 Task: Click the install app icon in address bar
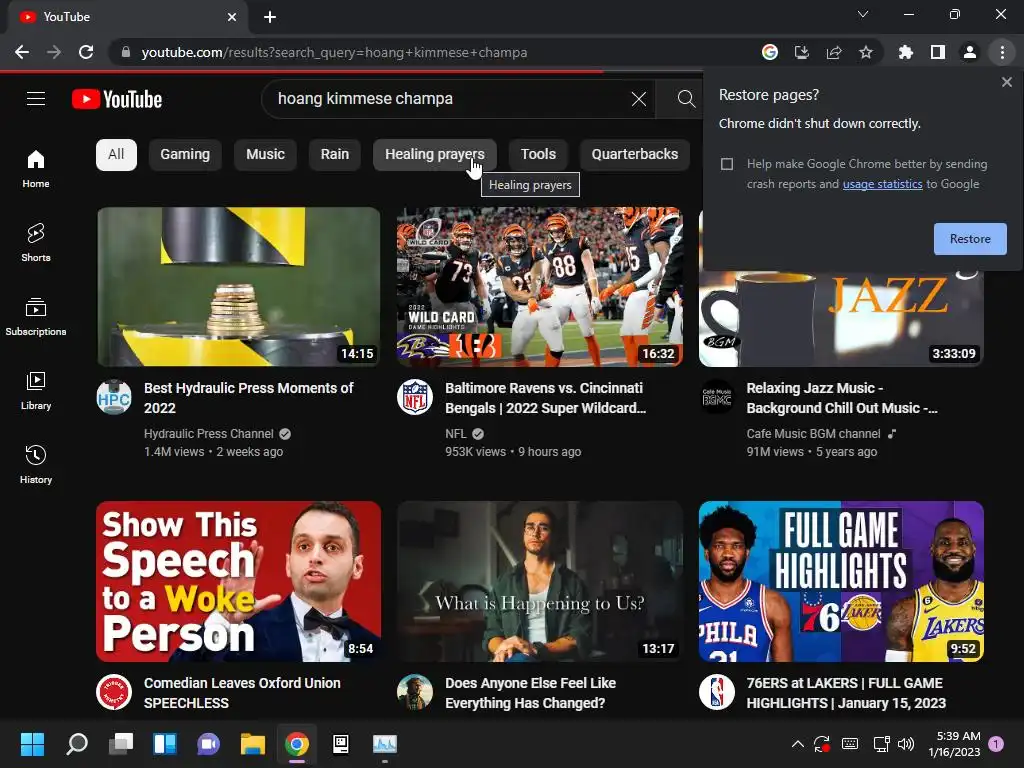(802, 52)
